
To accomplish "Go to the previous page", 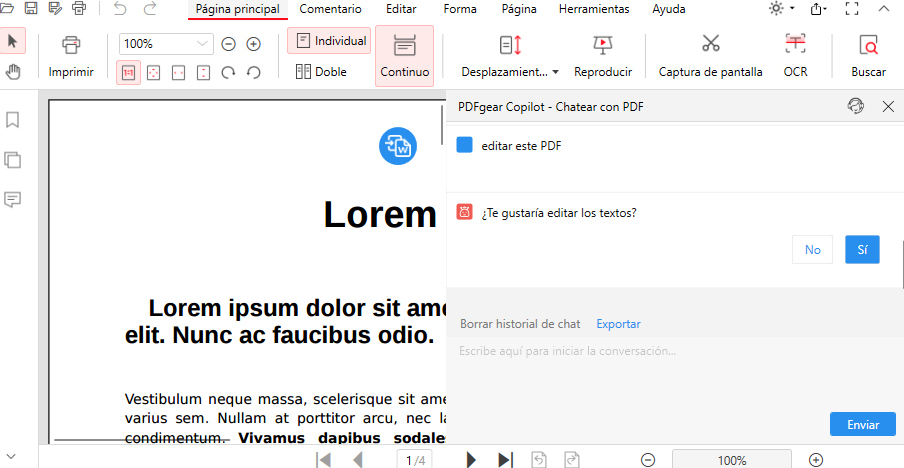I will [358, 460].
